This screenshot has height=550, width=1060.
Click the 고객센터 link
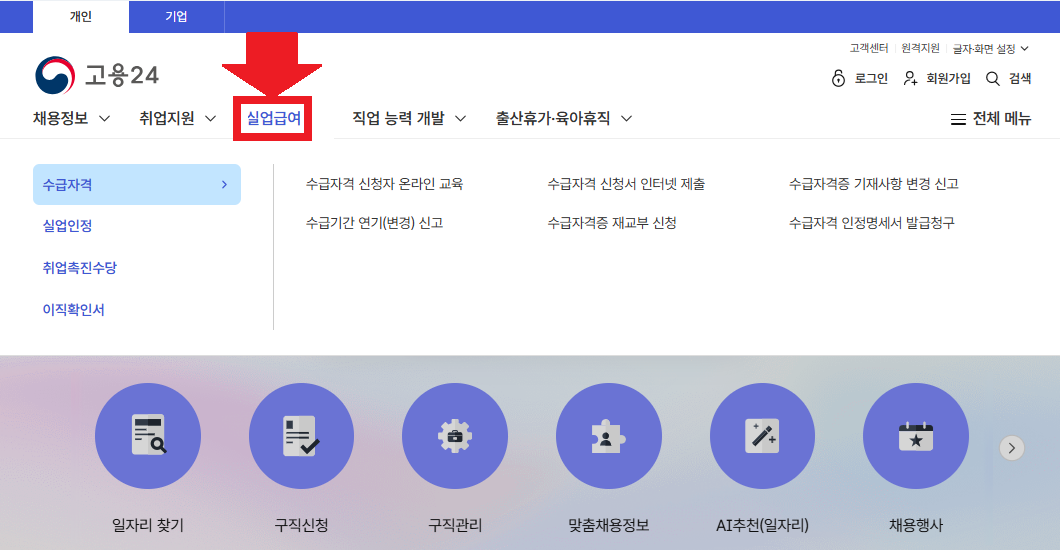(x=869, y=49)
